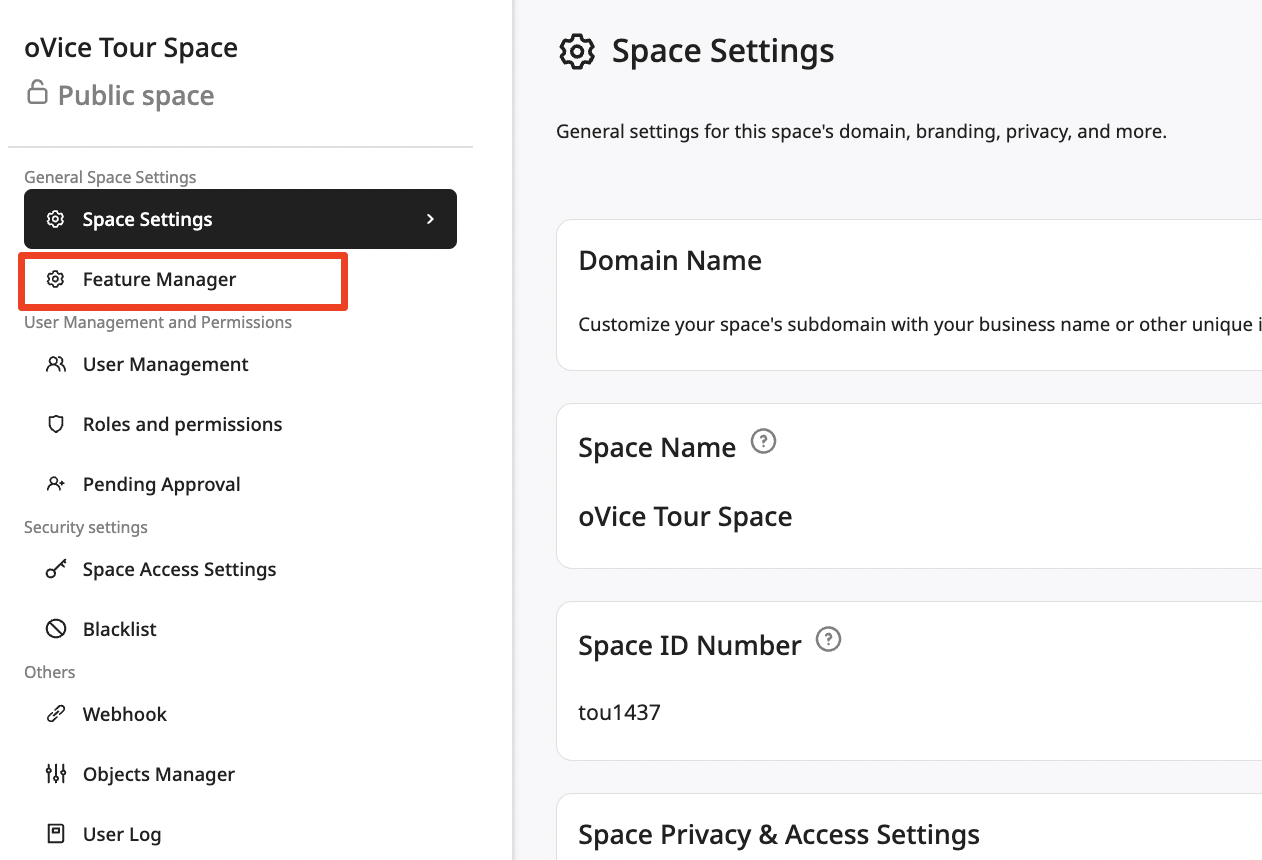Image resolution: width=1262 pixels, height=860 pixels.
Task: Click the Space Name heading
Action: pos(657,447)
